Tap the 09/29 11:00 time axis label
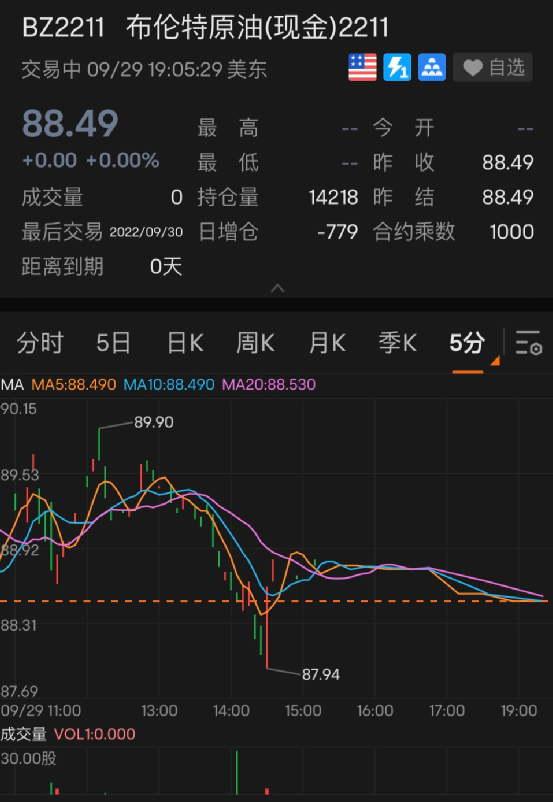This screenshot has width=553, height=802. pos(41,710)
